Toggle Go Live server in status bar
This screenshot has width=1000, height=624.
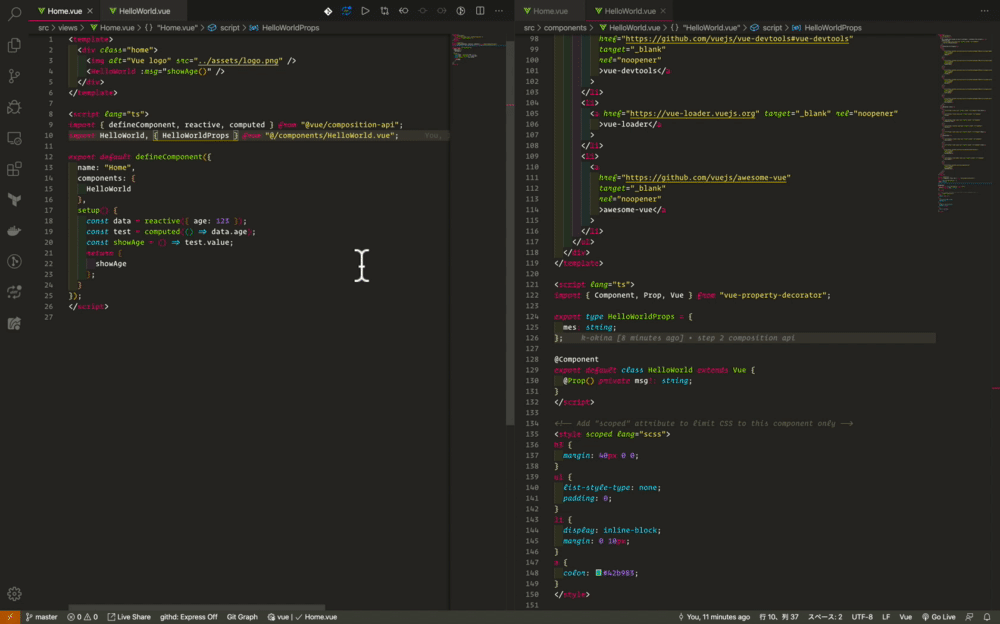click(x=939, y=617)
